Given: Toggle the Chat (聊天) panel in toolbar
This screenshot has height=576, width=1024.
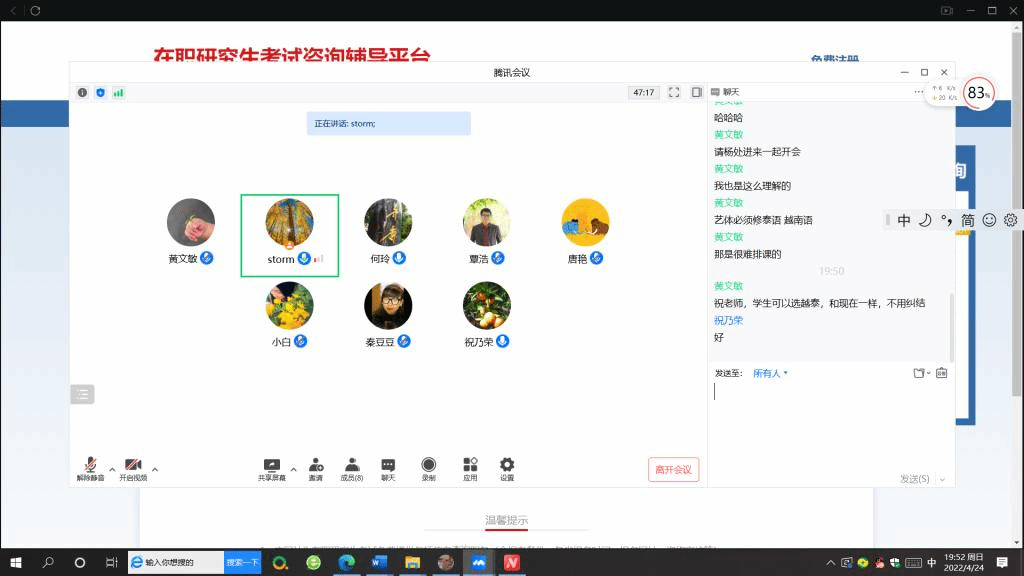Looking at the screenshot, I should (388, 468).
